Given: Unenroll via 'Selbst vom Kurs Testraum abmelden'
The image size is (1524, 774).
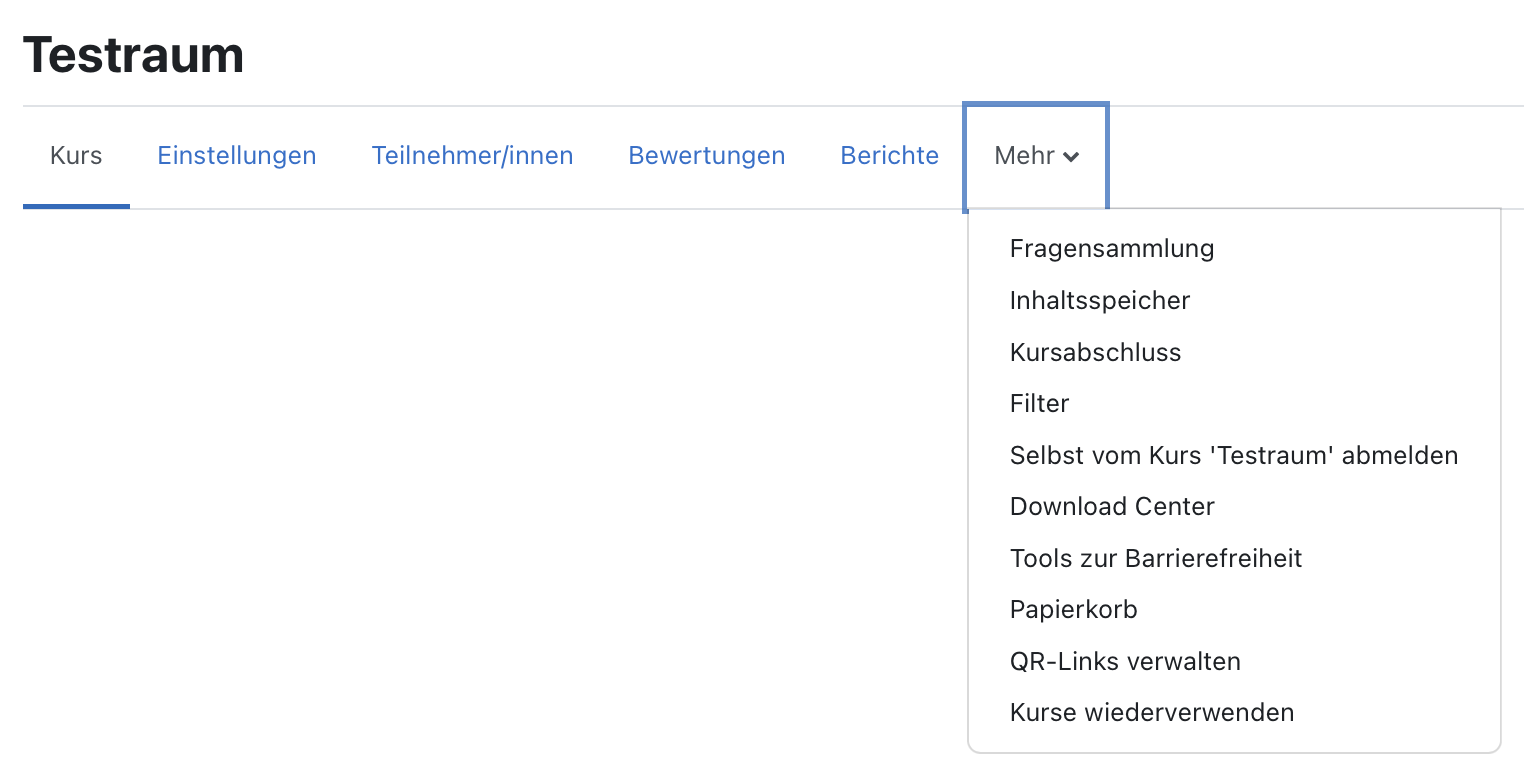Looking at the screenshot, I should (1233, 455).
